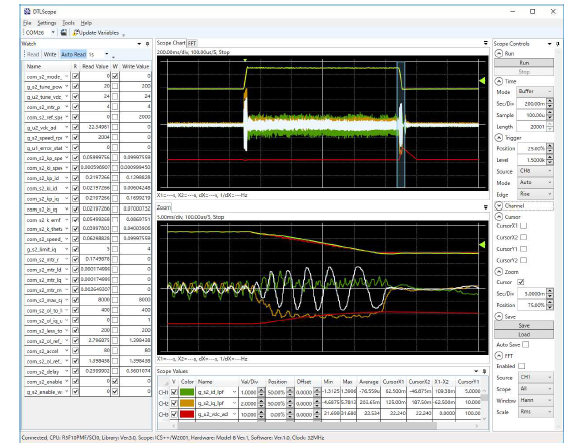This screenshot has width=583, height=443.
Task: Click the Zoom Position input field
Action: (x=532, y=305)
